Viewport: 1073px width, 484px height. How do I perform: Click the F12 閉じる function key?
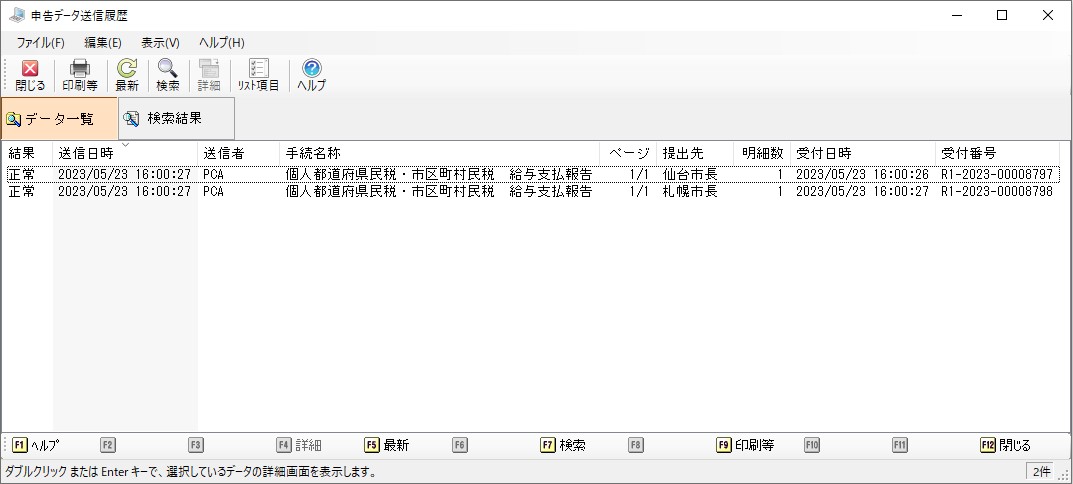coord(1005,445)
